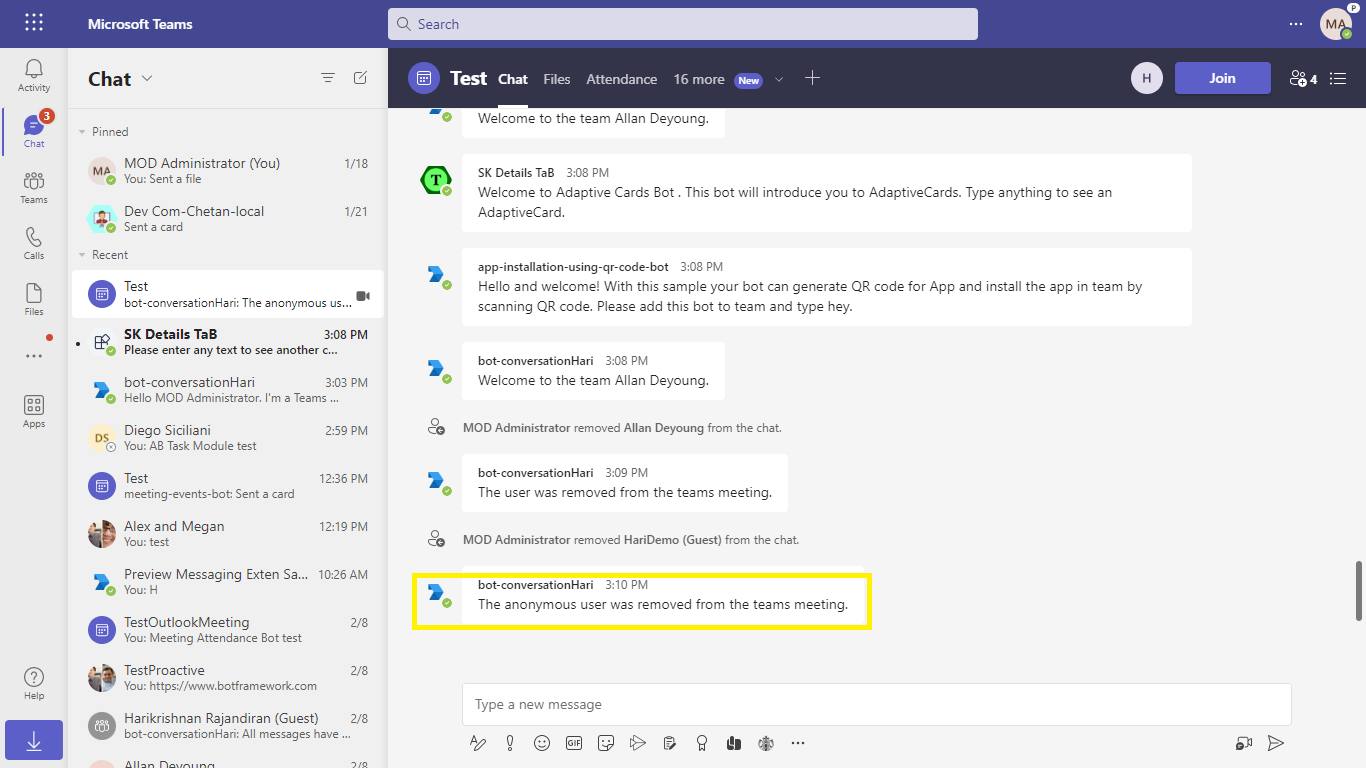Open the Apps store

(34, 411)
